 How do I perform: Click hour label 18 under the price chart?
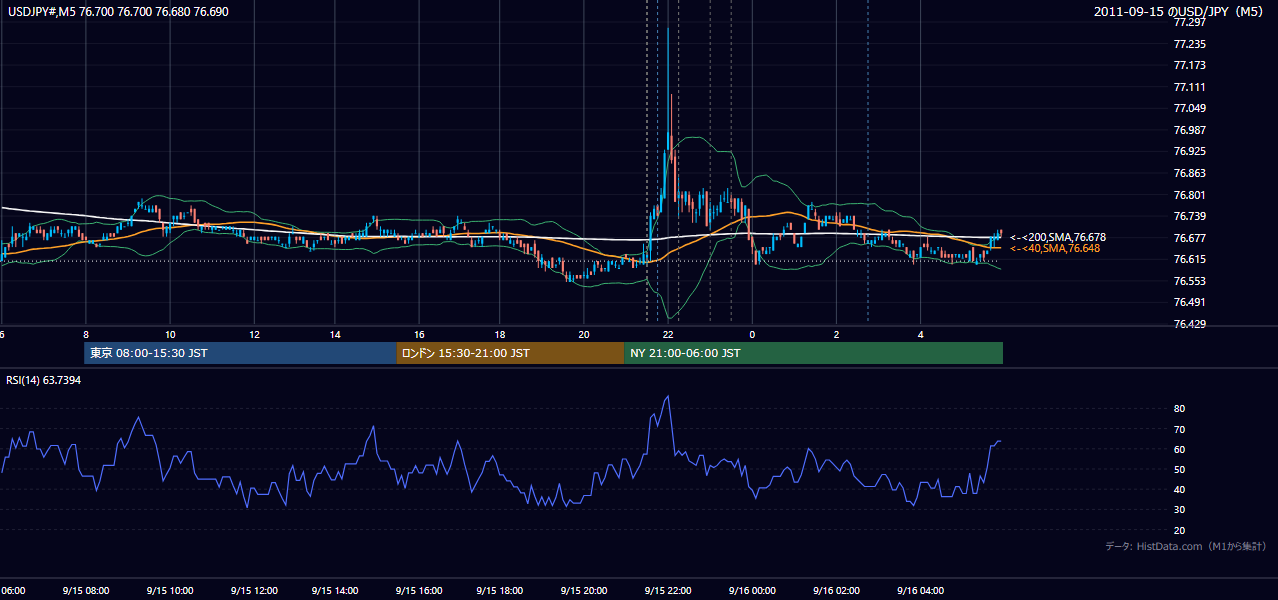501,335
